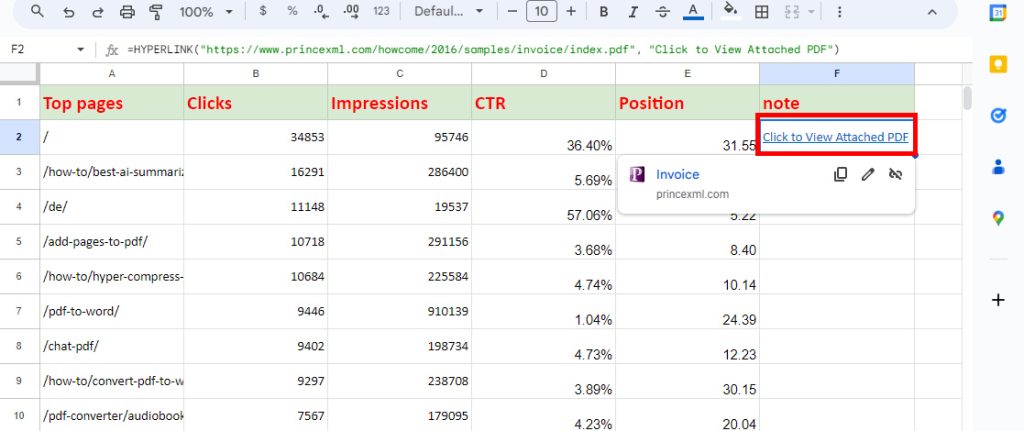Click the font size field showing 10
Image resolution: width=1024 pixels, height=431 pixels.
tap(541, 11)
